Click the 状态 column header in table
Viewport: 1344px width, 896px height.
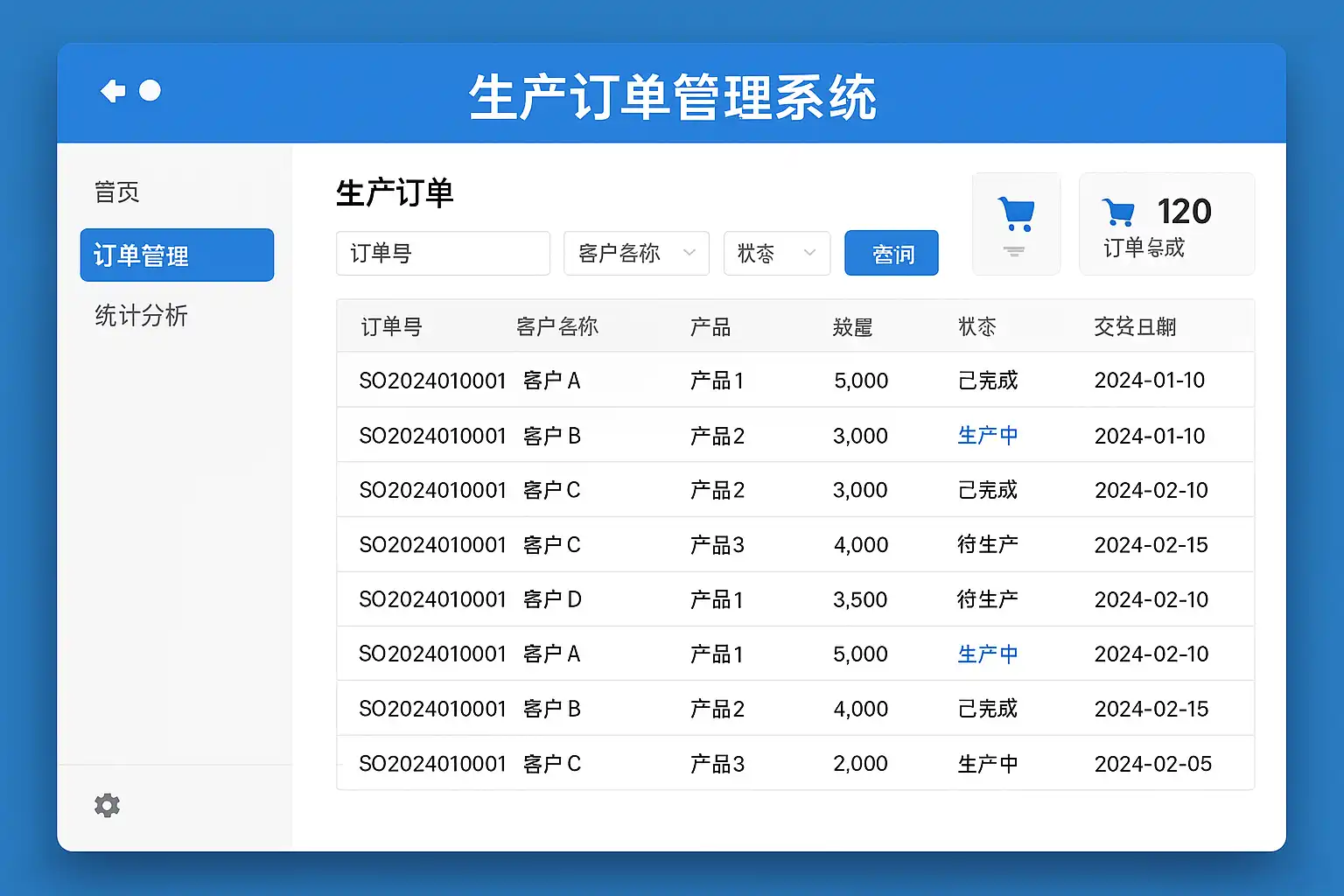pyautogui.click(x=976, y=327)
